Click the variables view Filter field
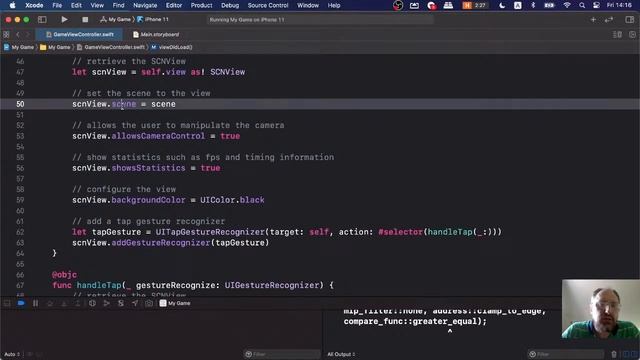The image size is (640, 360). coord(282,354)
